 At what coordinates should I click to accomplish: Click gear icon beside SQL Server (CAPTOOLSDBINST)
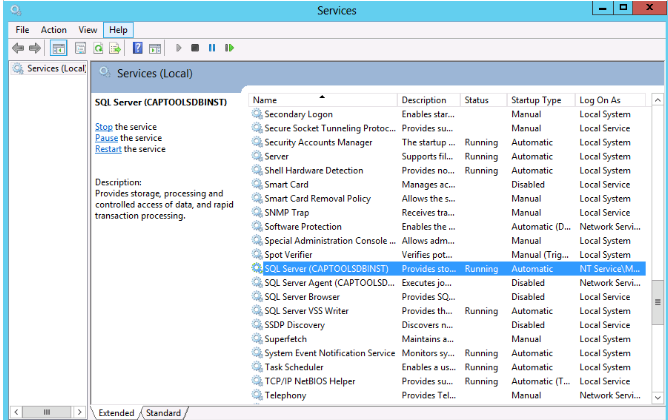click(257, 268)
